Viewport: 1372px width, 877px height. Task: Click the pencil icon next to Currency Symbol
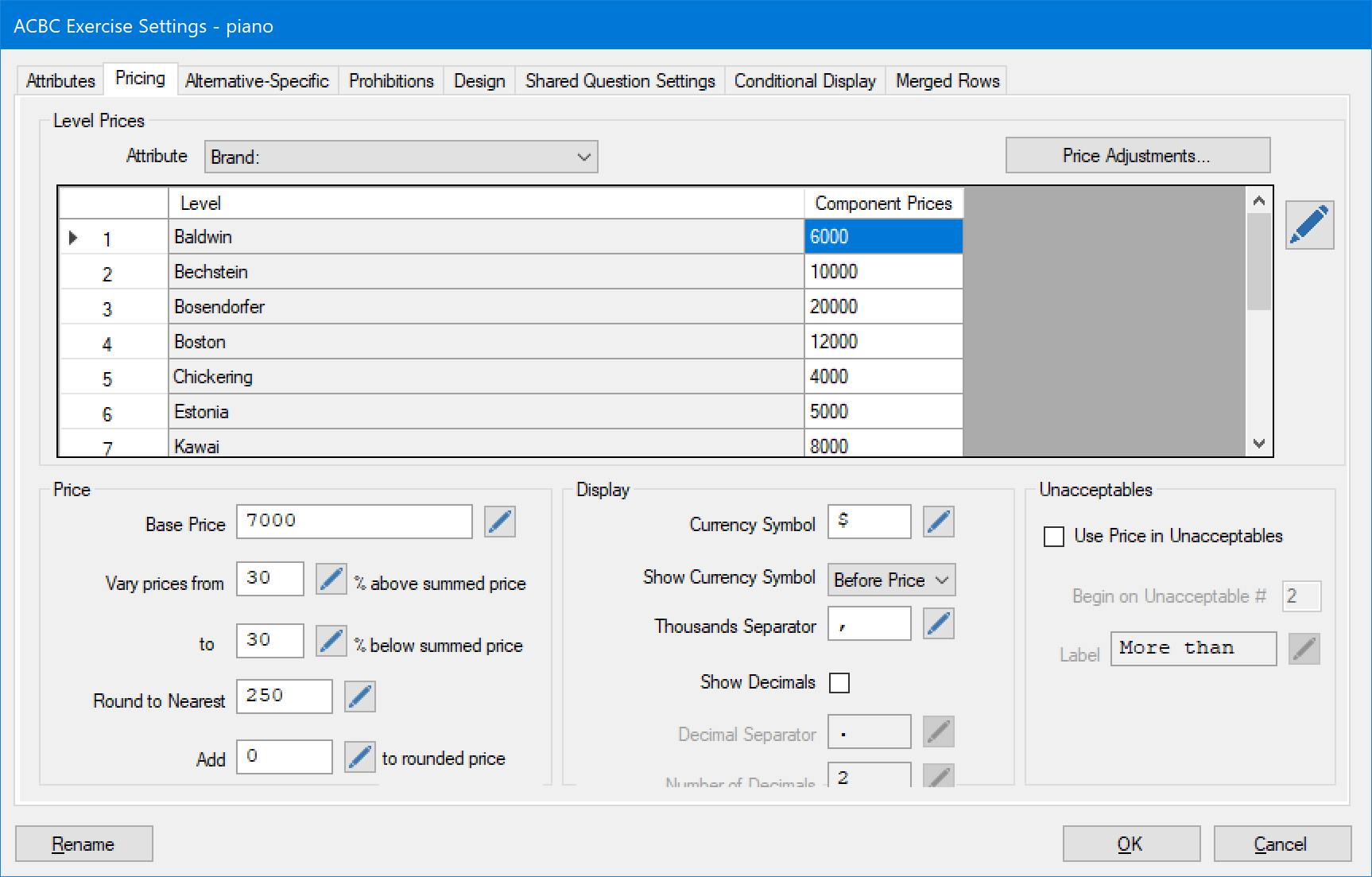pyautogui.click(x=939, y=522)
